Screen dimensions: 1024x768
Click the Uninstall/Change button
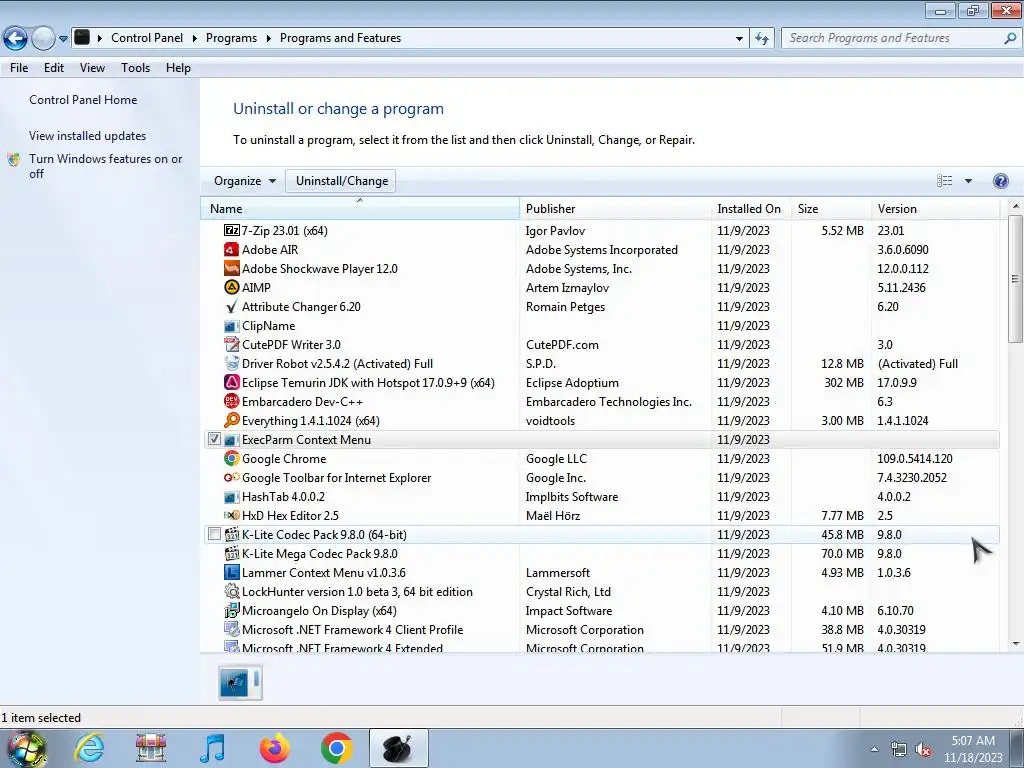click(x=342, y=181)
